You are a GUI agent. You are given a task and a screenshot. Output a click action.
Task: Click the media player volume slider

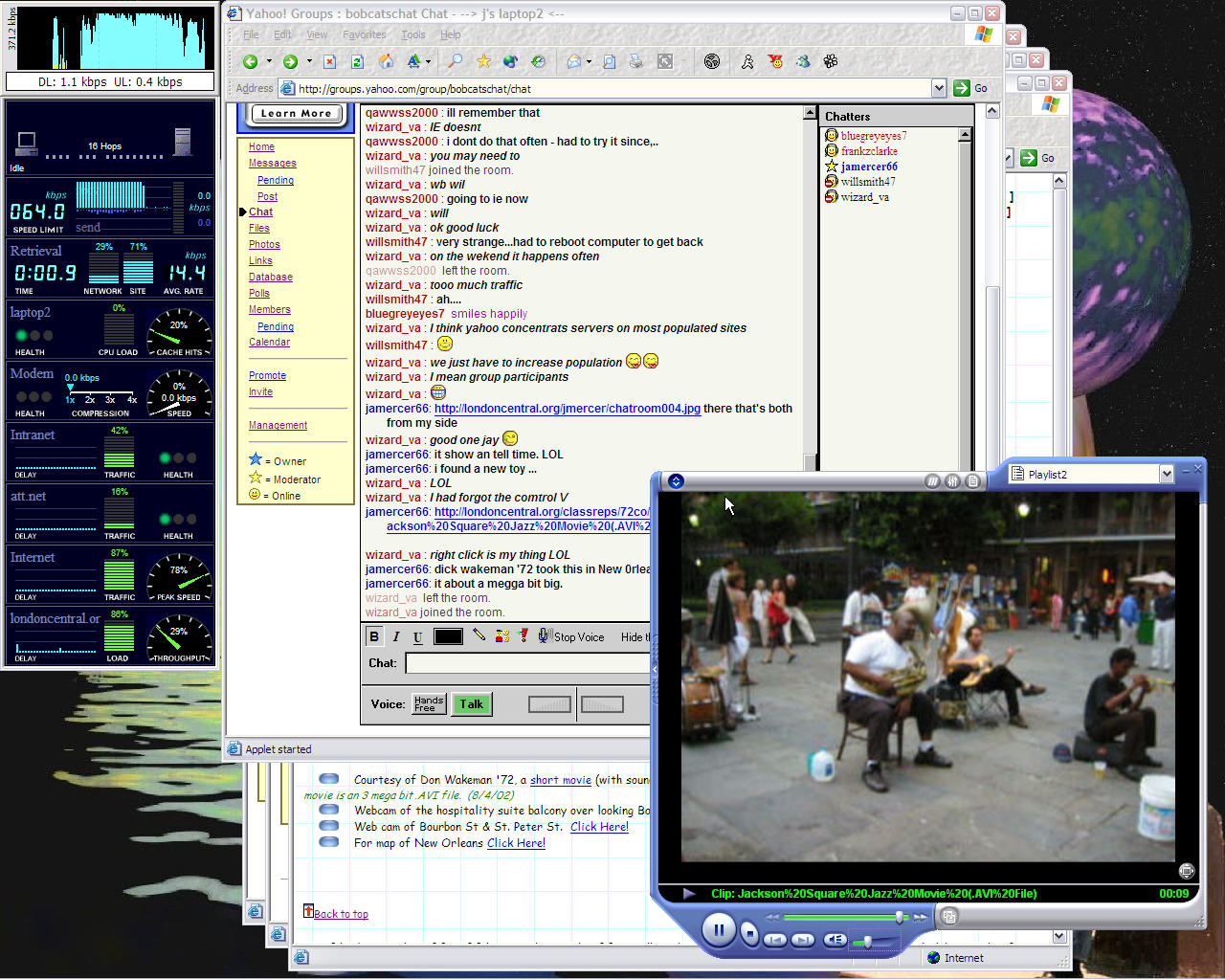pos(868,942)
